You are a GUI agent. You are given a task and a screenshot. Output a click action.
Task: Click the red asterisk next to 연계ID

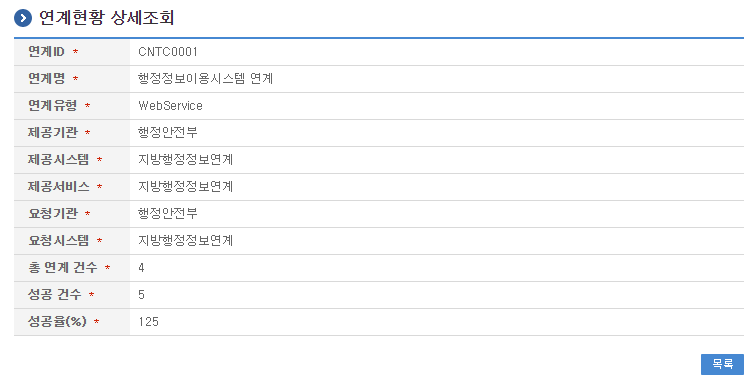point(75,52)
